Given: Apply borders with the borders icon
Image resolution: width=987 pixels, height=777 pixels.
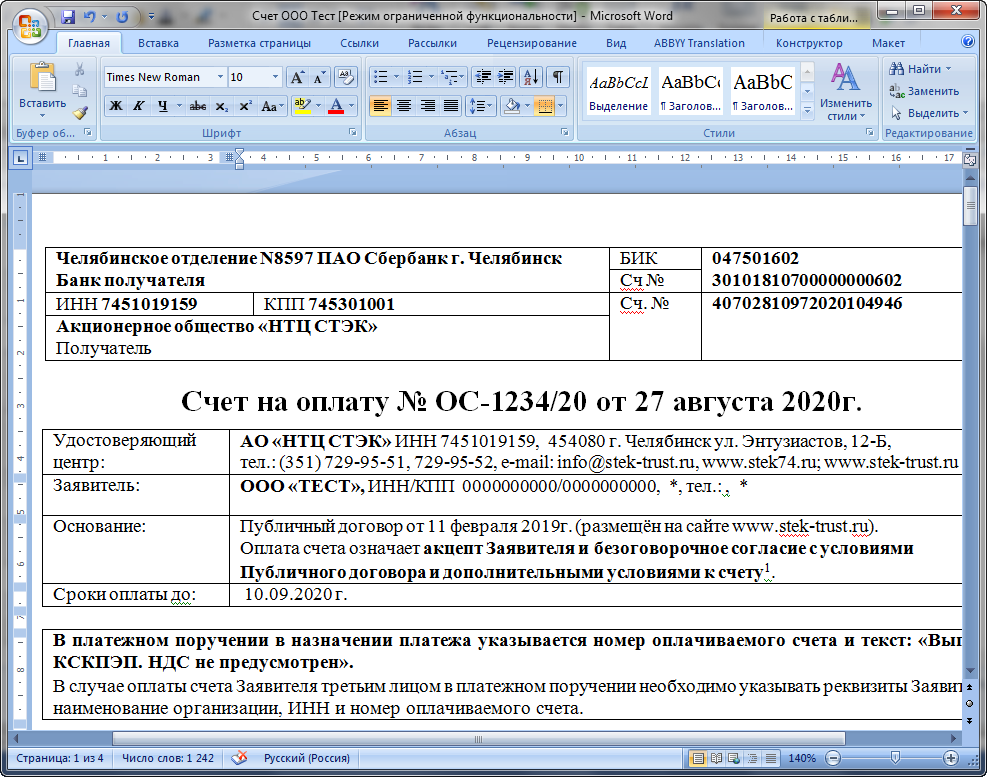Looking at the screenshot, I should pyautogui.click(x=545, y=106).
